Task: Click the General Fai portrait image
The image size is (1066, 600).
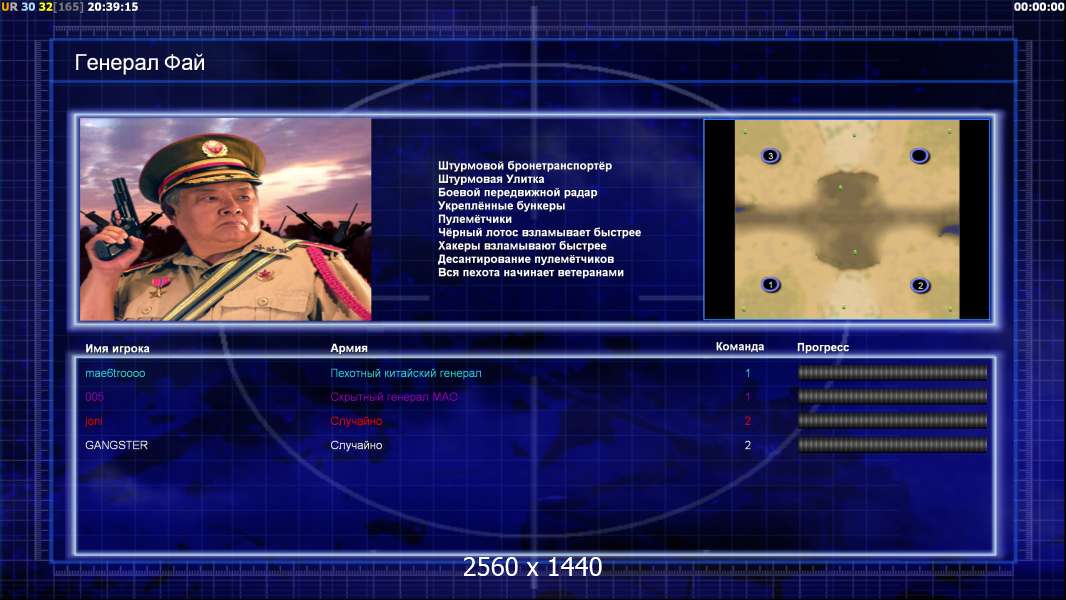Action: pyautogui.click(x=226, y=219)
